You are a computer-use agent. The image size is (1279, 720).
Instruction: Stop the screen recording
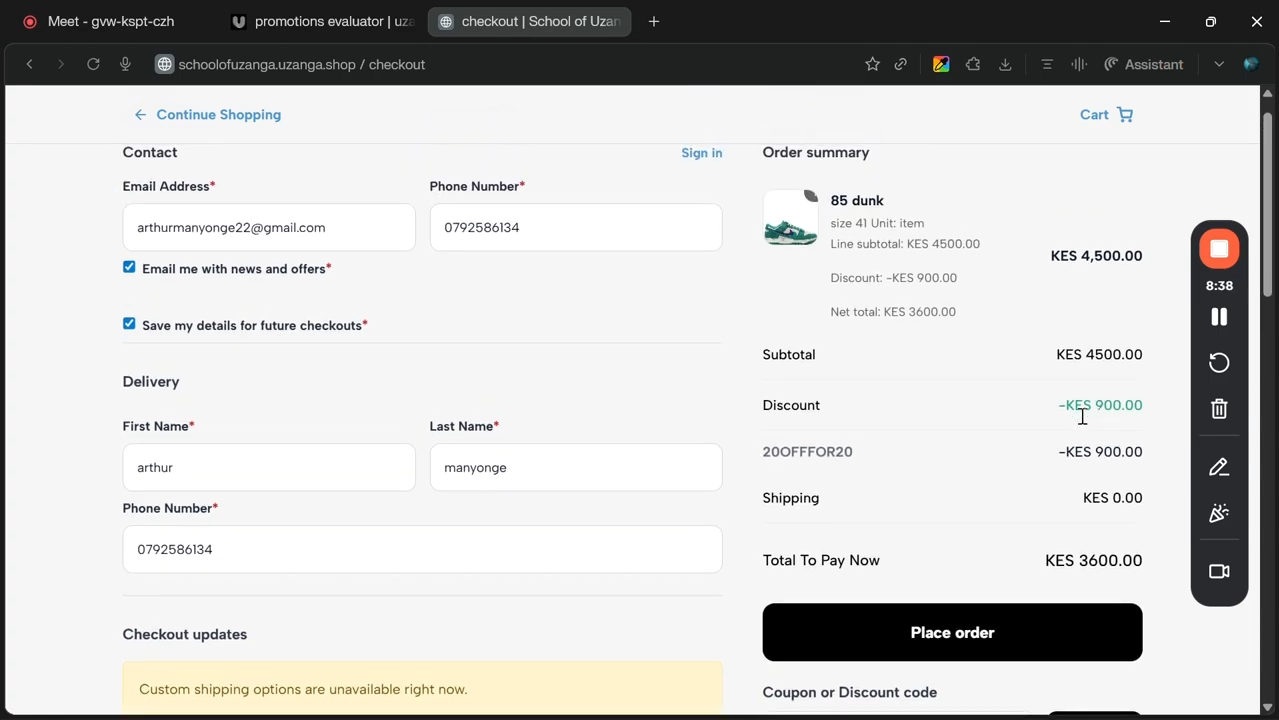click(x=1219, y=249)
